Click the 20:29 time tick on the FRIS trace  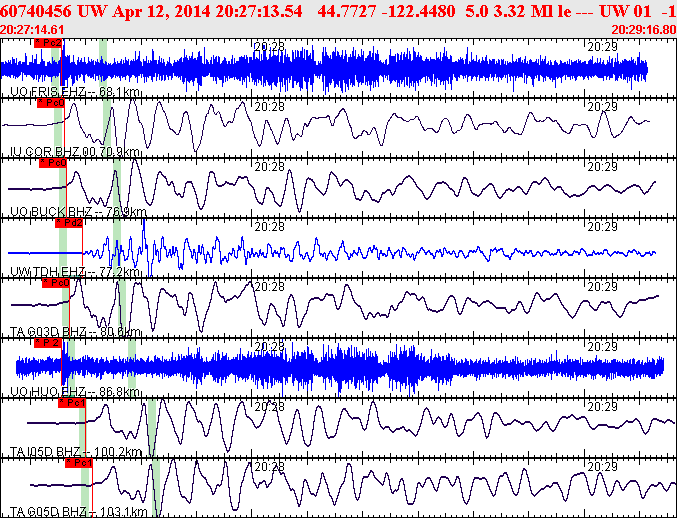[602, 46]
